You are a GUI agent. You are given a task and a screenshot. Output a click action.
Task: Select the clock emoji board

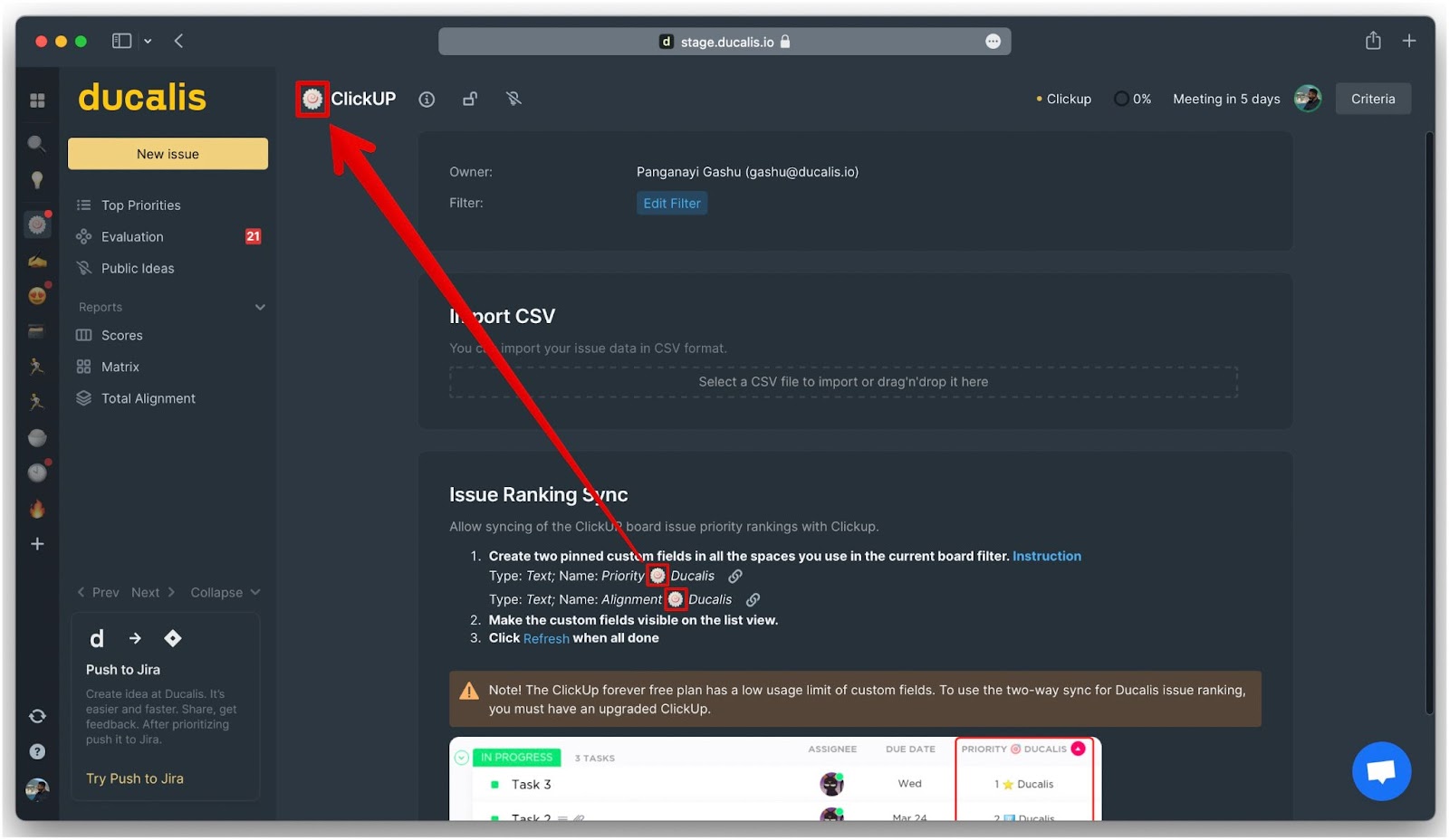point(37,472)
